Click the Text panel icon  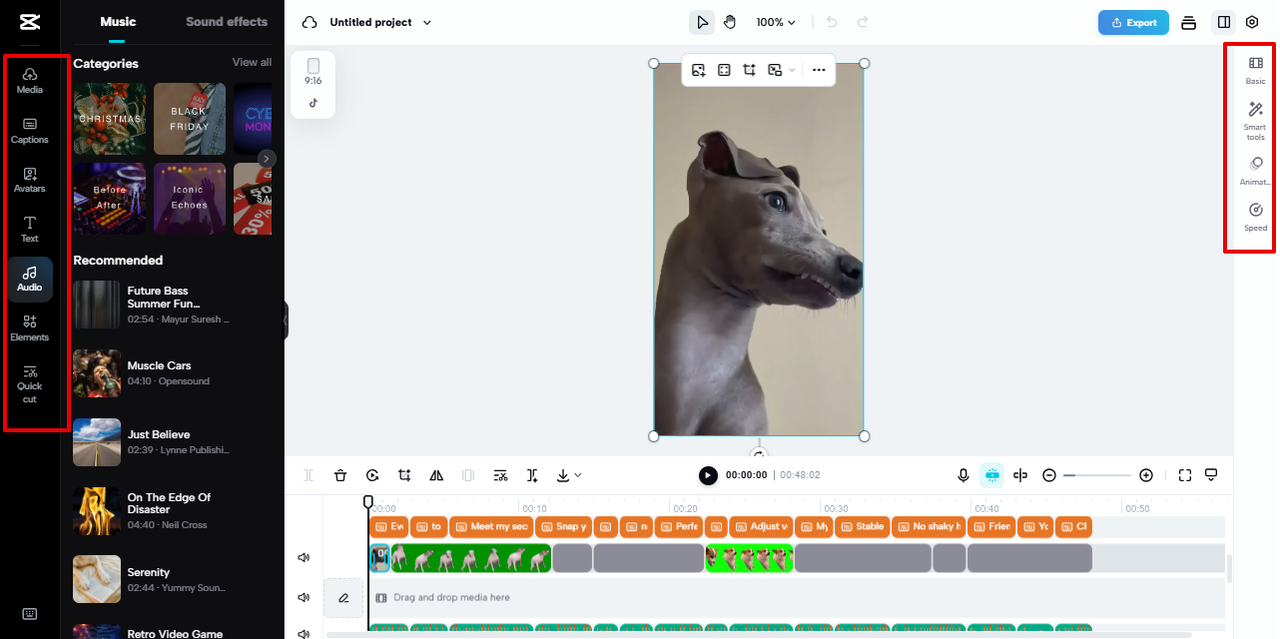coord(29,229)
